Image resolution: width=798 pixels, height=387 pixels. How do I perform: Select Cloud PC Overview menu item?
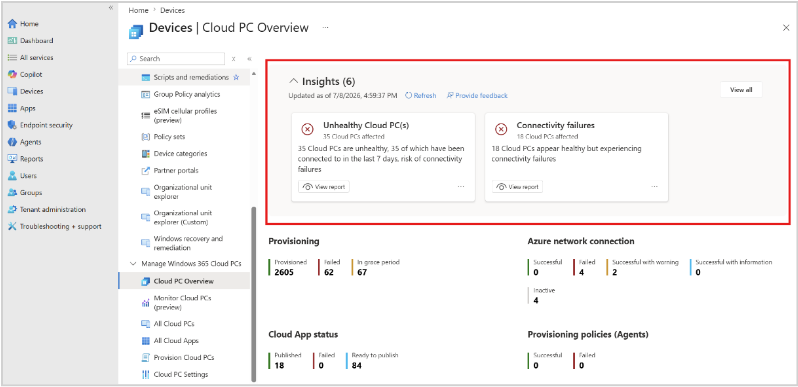click(x=184, y=281)
